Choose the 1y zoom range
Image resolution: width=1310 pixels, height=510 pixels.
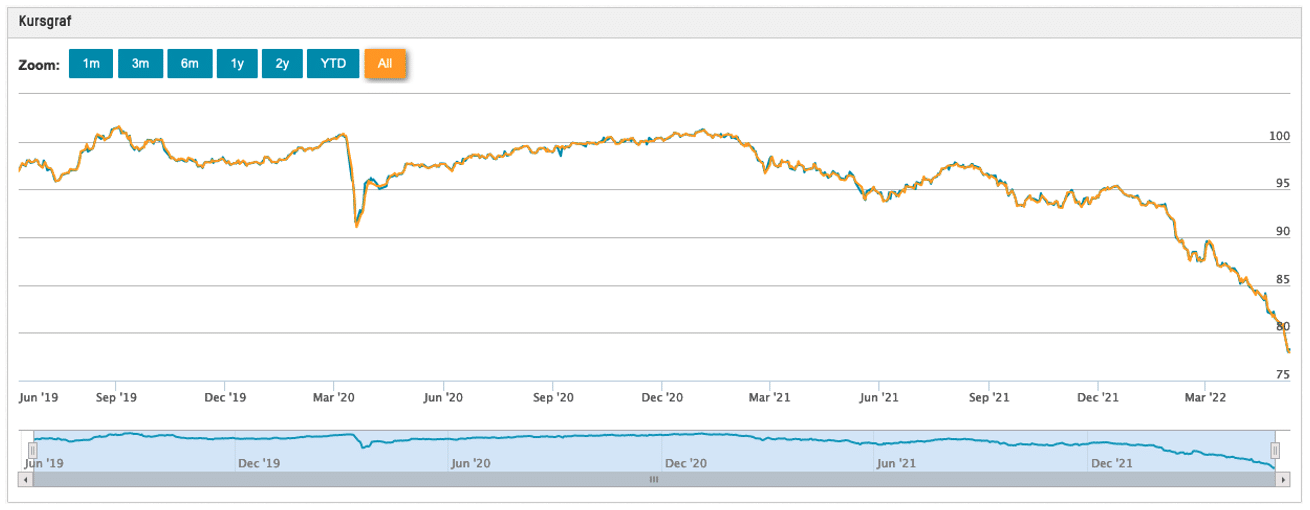(x=237, y=65)
